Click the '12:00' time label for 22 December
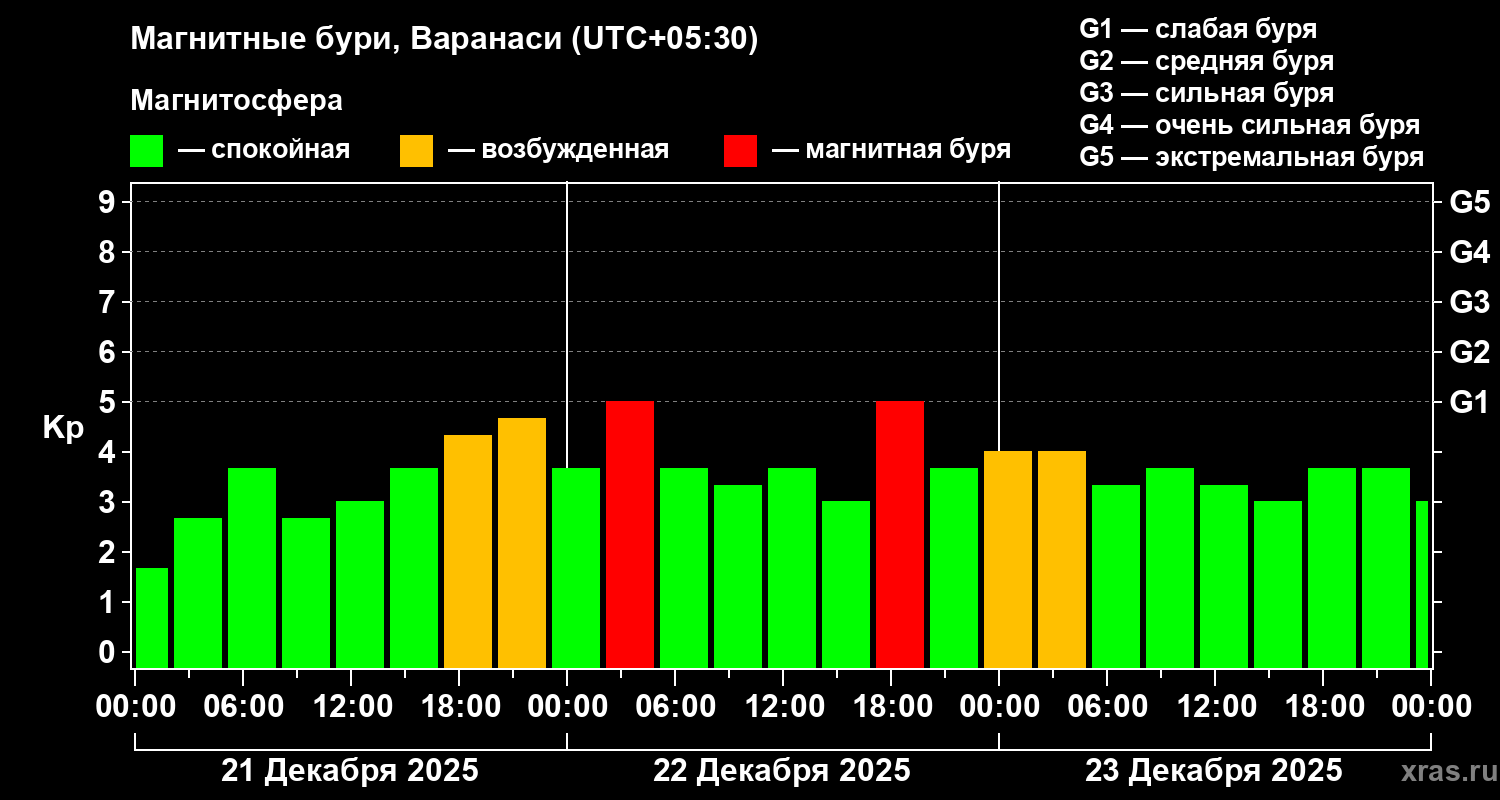The image size is (1500, 800). [x=783, y=706]
